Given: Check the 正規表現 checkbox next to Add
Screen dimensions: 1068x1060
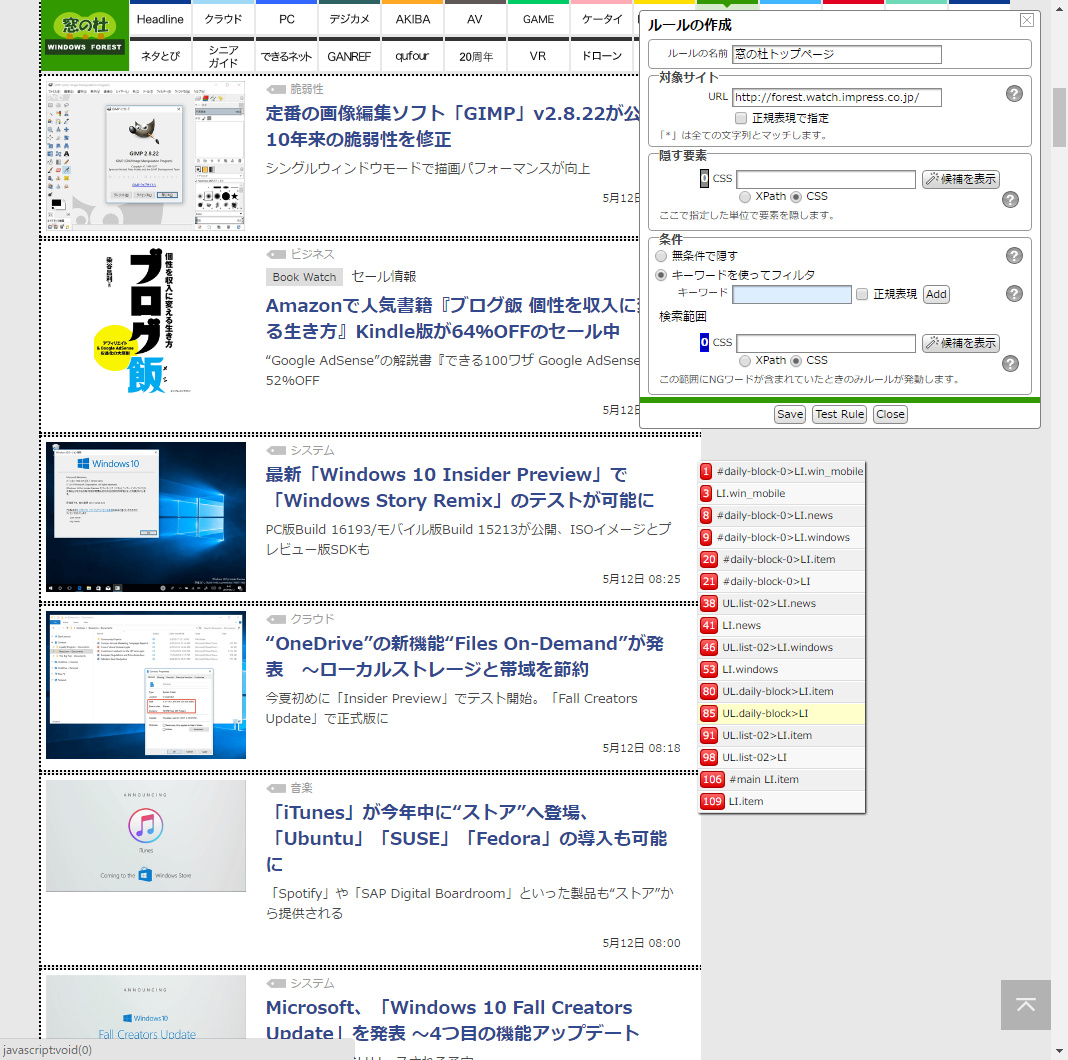Looking at the screenshot, I should (861, 293).
